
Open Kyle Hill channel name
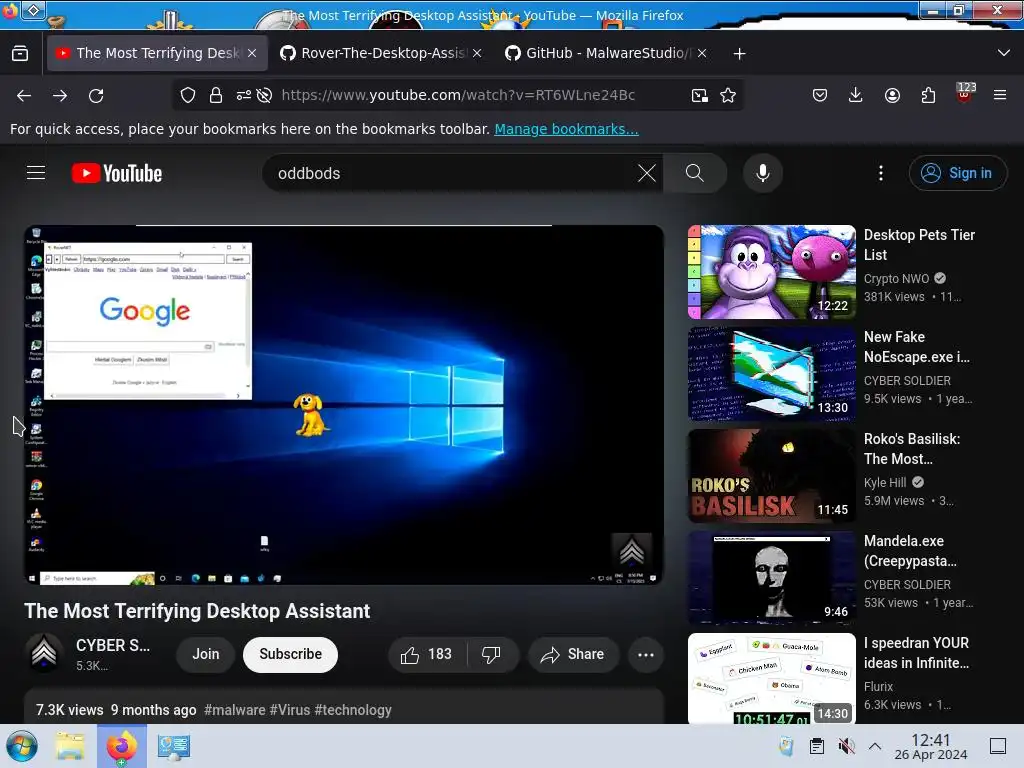[885, 483]
